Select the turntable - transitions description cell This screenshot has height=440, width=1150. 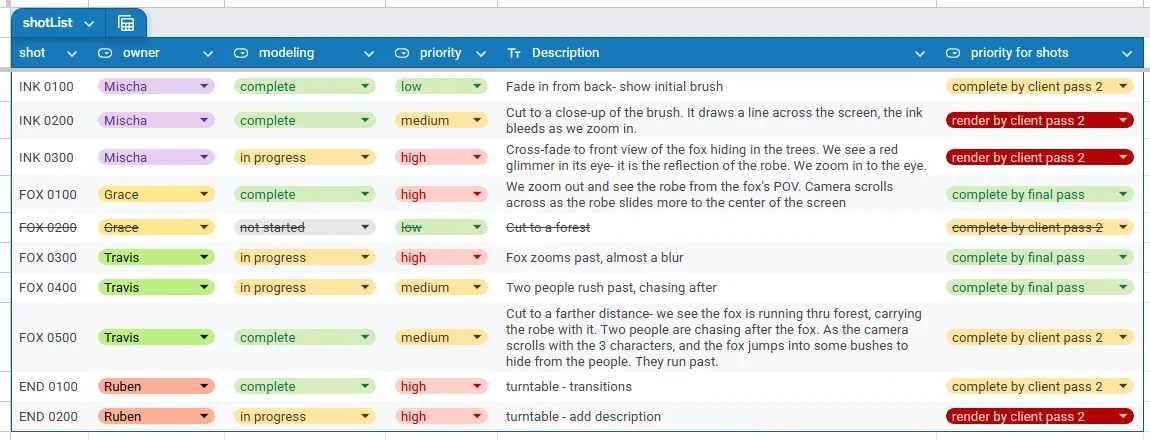[x=717, y=386]
